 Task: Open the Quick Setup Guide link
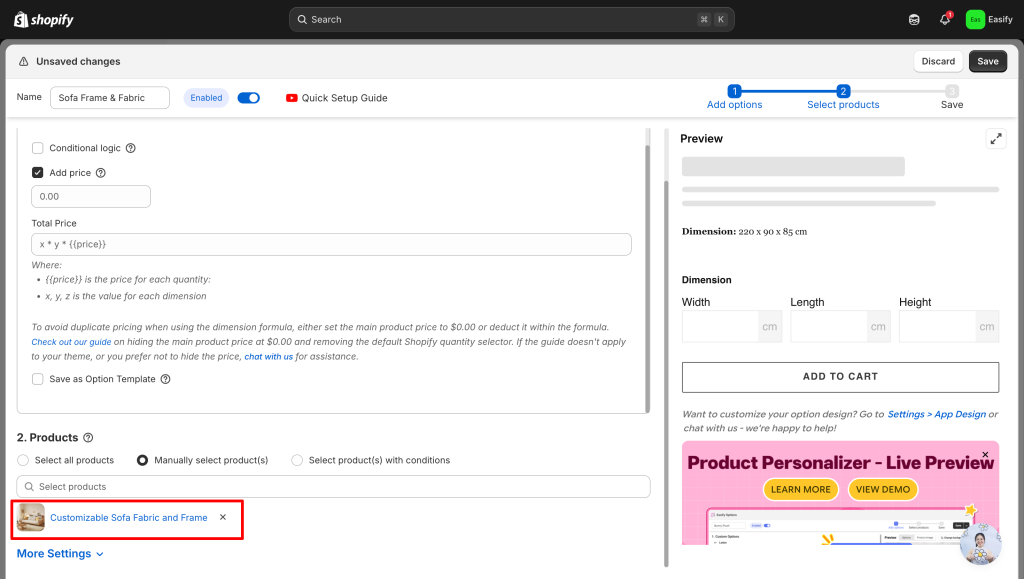tap(337, 98)
